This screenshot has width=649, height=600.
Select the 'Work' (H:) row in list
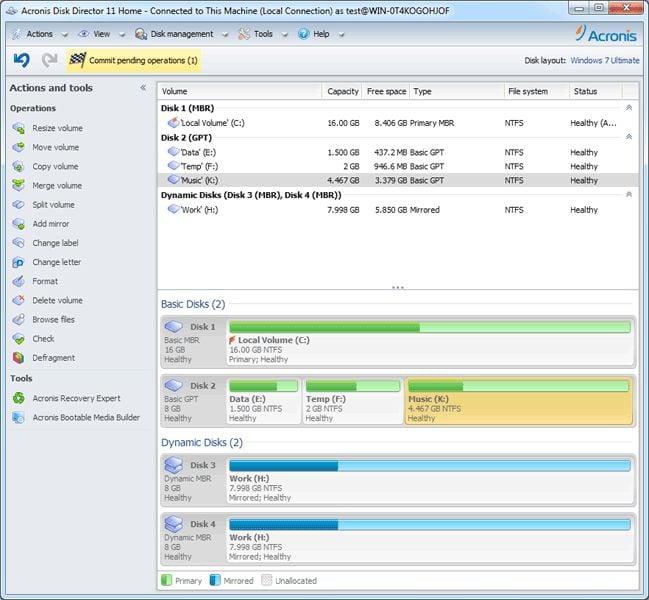(x=398, y=210)
